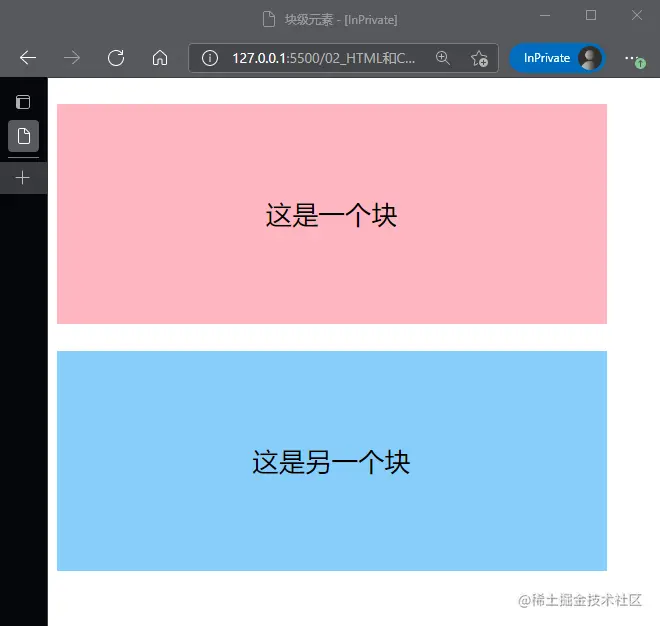The image size is (660, 626).
Task: Click the page title 块级元素 - [InPrivate]
Action: point(341,19)
